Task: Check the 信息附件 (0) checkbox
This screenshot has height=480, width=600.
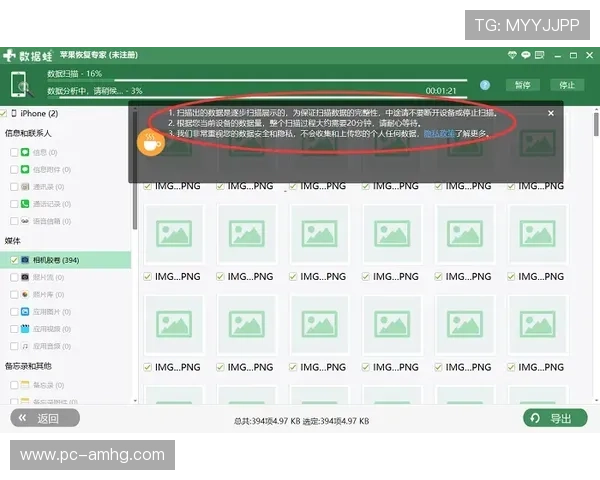Action: 14,170
